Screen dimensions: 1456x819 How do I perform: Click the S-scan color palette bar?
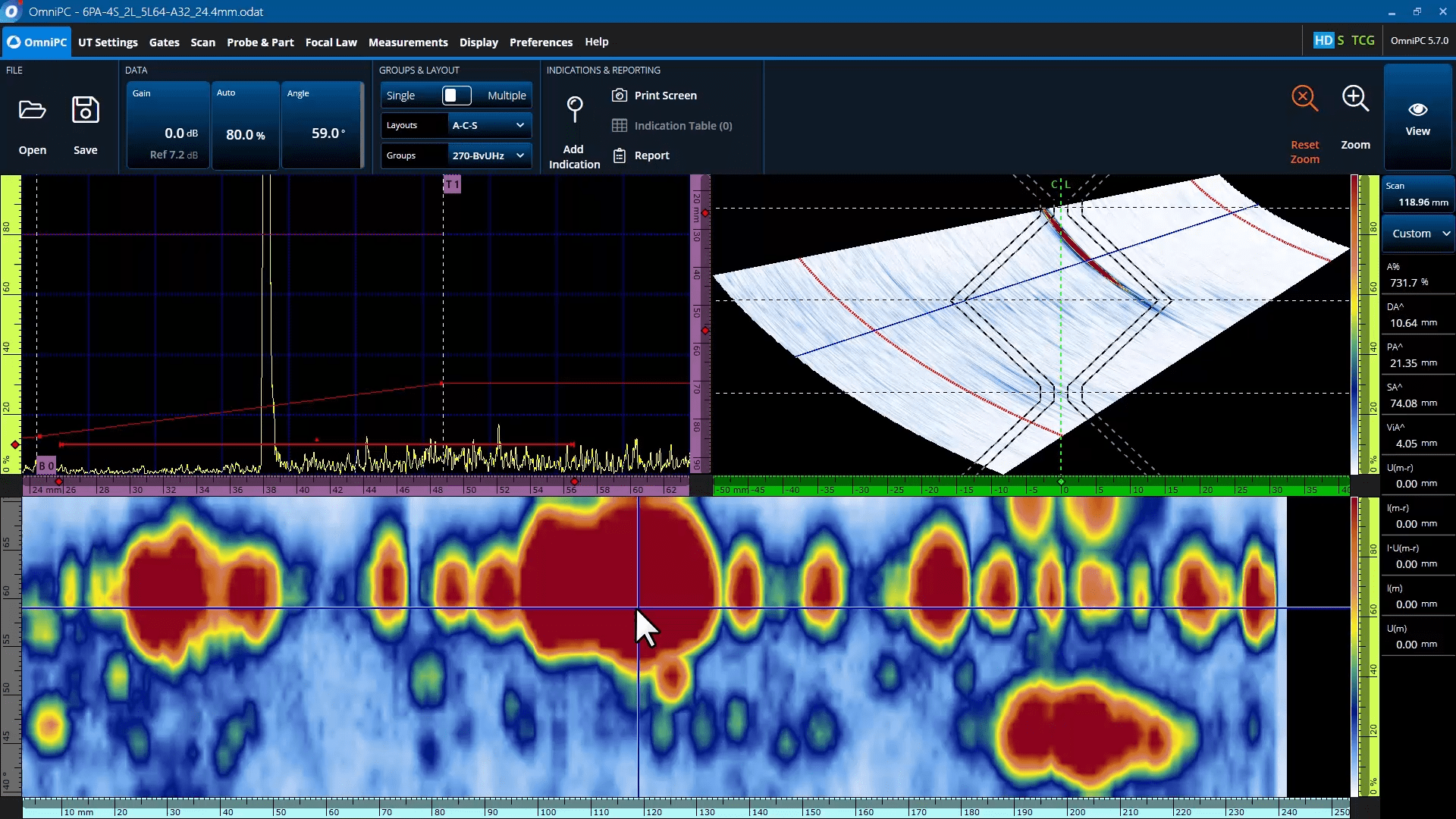pyautogui.click(x=1354, y=325)
